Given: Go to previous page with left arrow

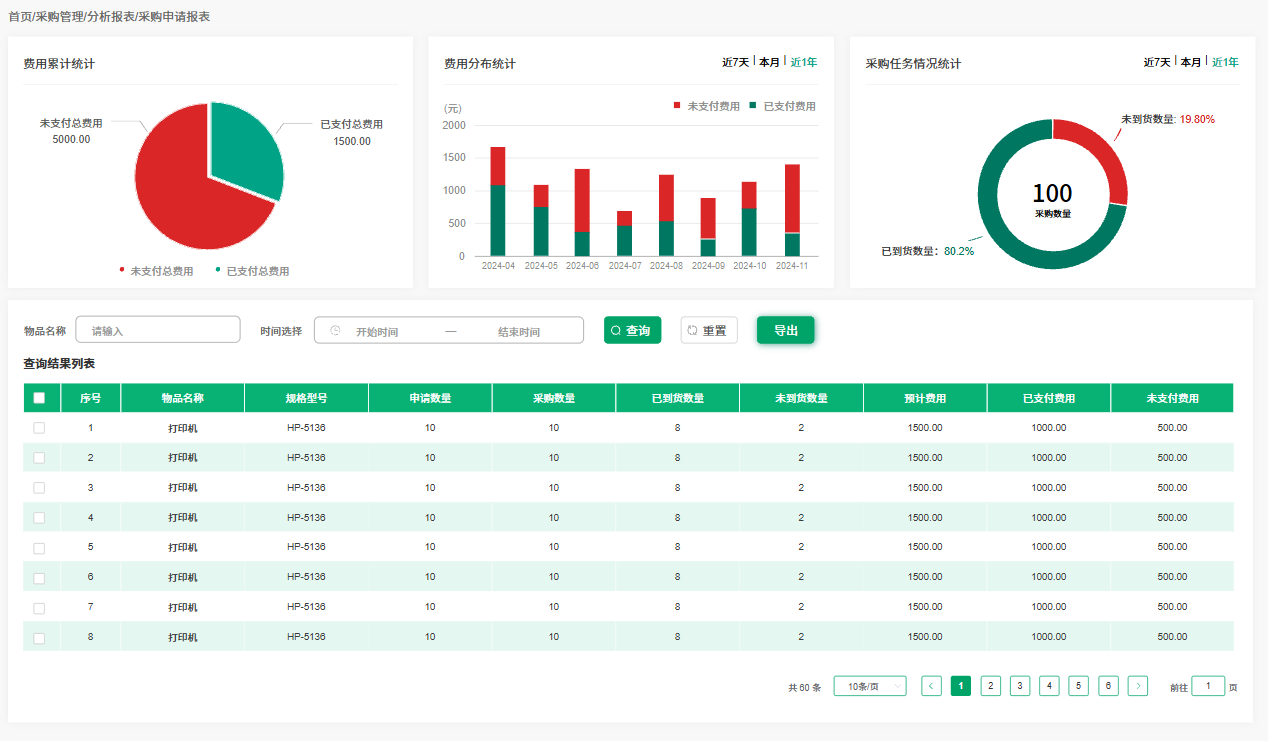Looking at the screenshot, I should tap(931, 686).
